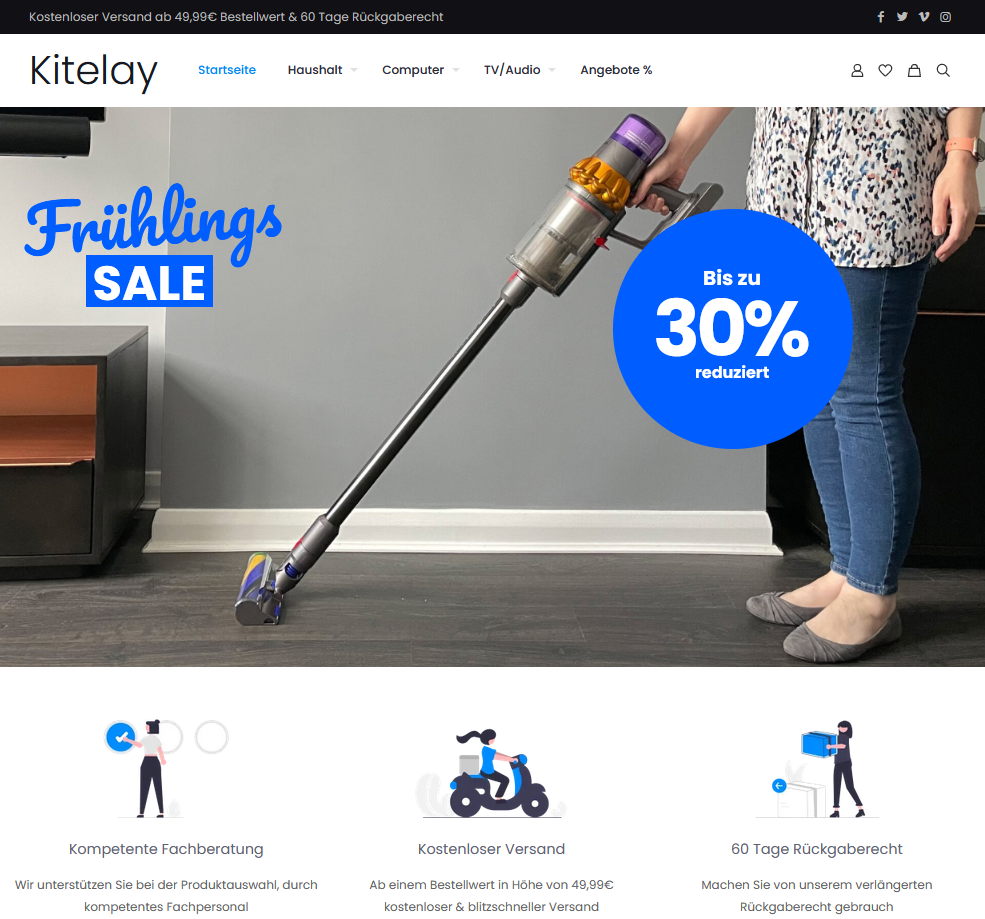Click the scooter delivery illustration
985x919 pixels.
(x=491, y=773)
